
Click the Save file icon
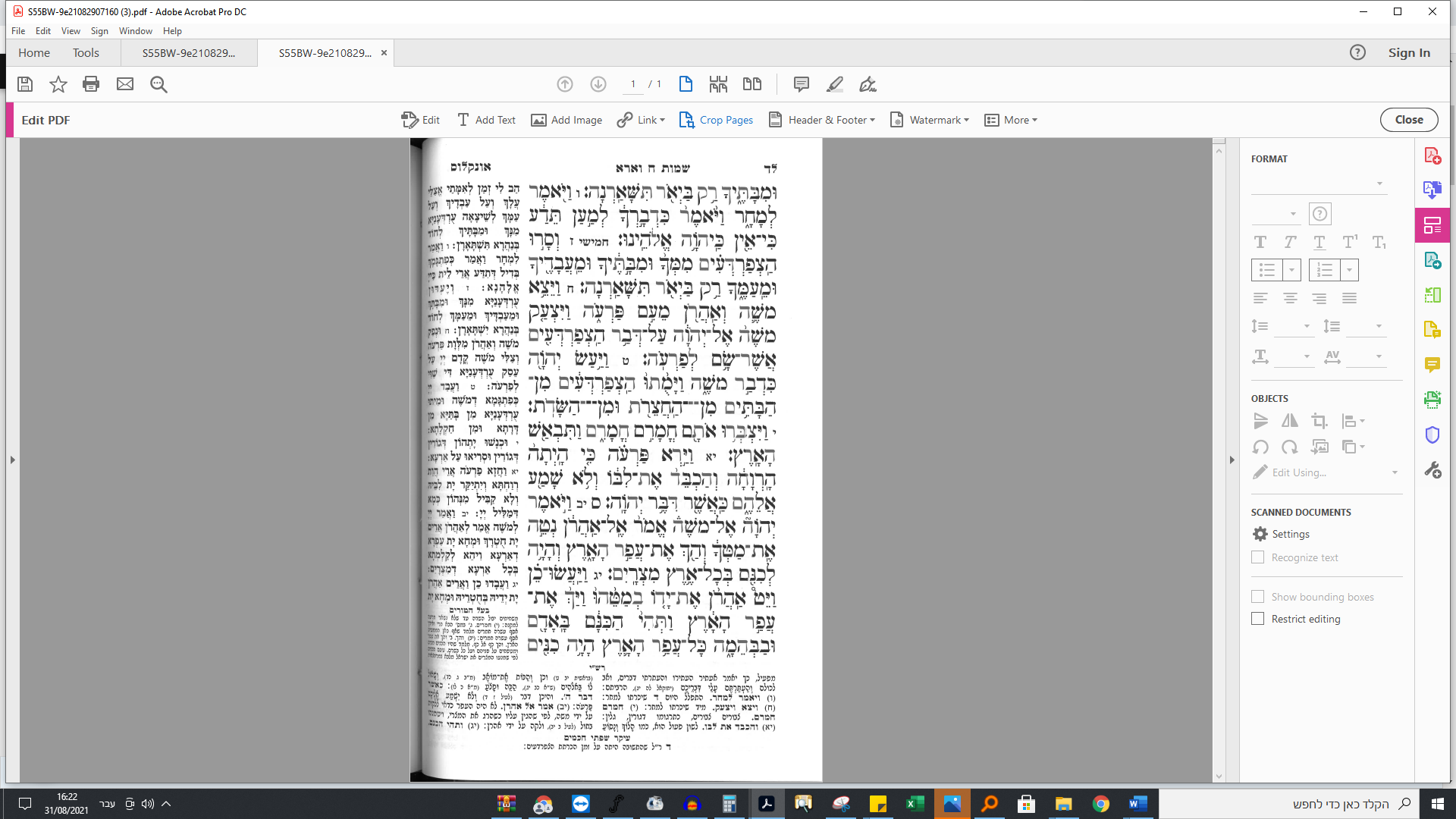click(25, 84)
